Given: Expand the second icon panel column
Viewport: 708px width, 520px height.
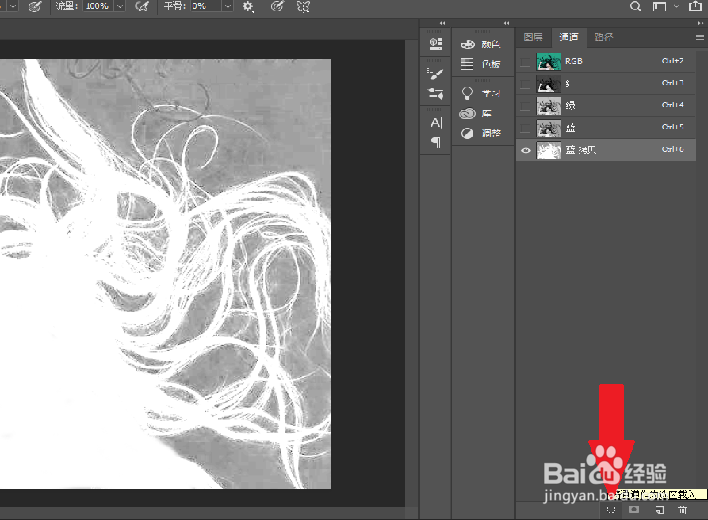Looking at the screenshot, I should (x=507, y=23).
